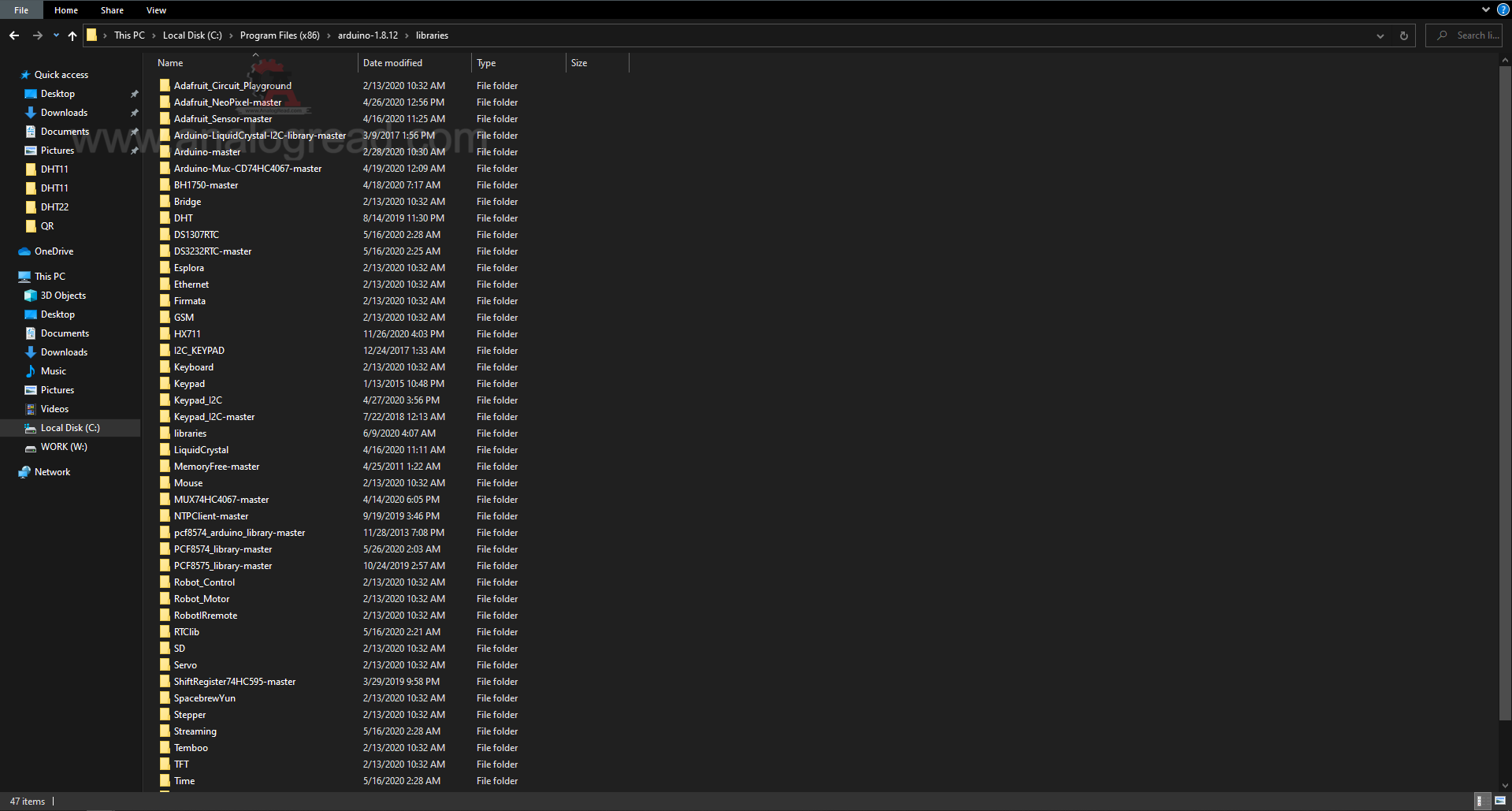Select ShiftRegister74HC595-master folder icon
Screen dimensions: 1512x811
pos(165,681)
